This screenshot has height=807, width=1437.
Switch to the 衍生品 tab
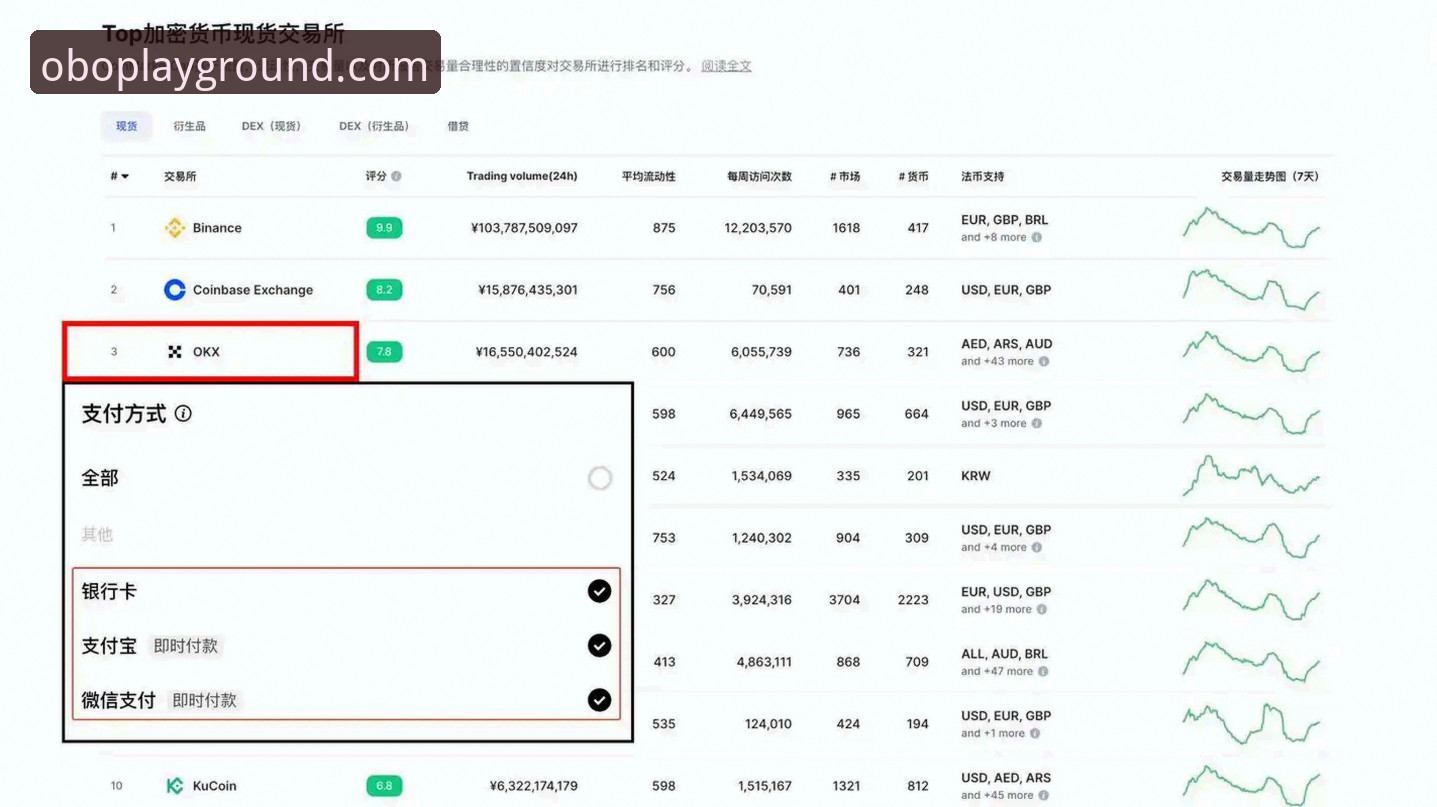[189, 126]
